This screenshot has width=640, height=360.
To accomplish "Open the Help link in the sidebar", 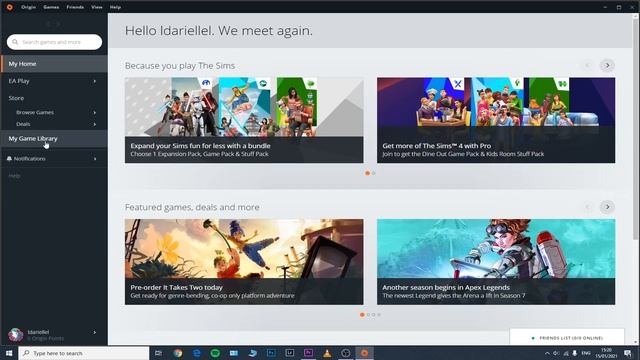I will 14,176.
